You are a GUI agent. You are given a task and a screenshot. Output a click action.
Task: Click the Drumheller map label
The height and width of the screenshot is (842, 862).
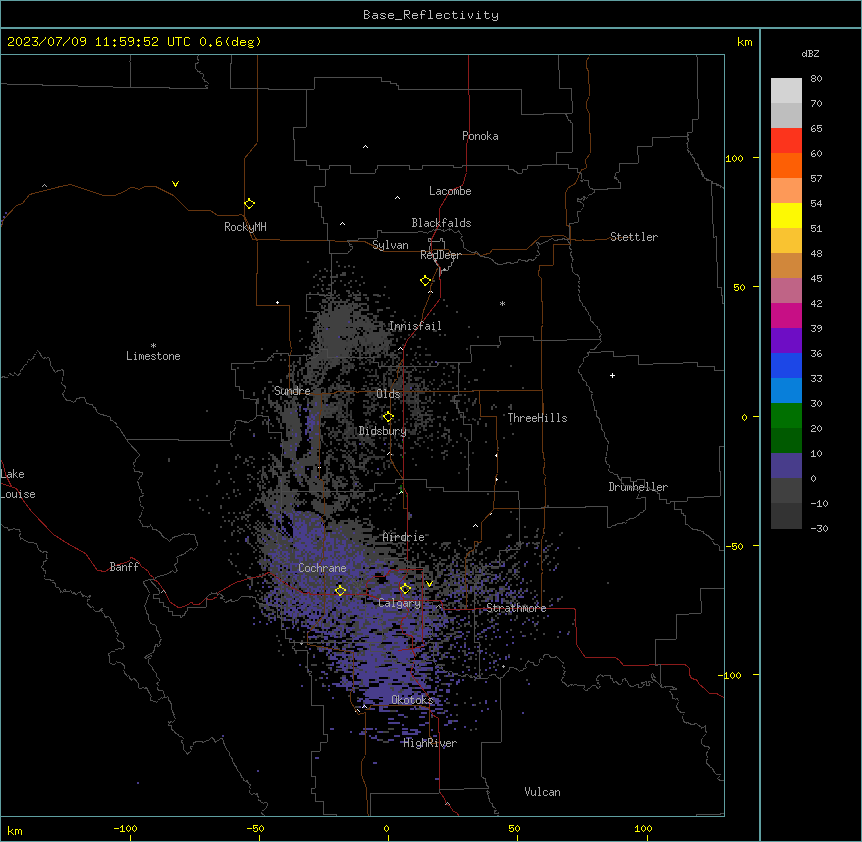tap(638, 487)
